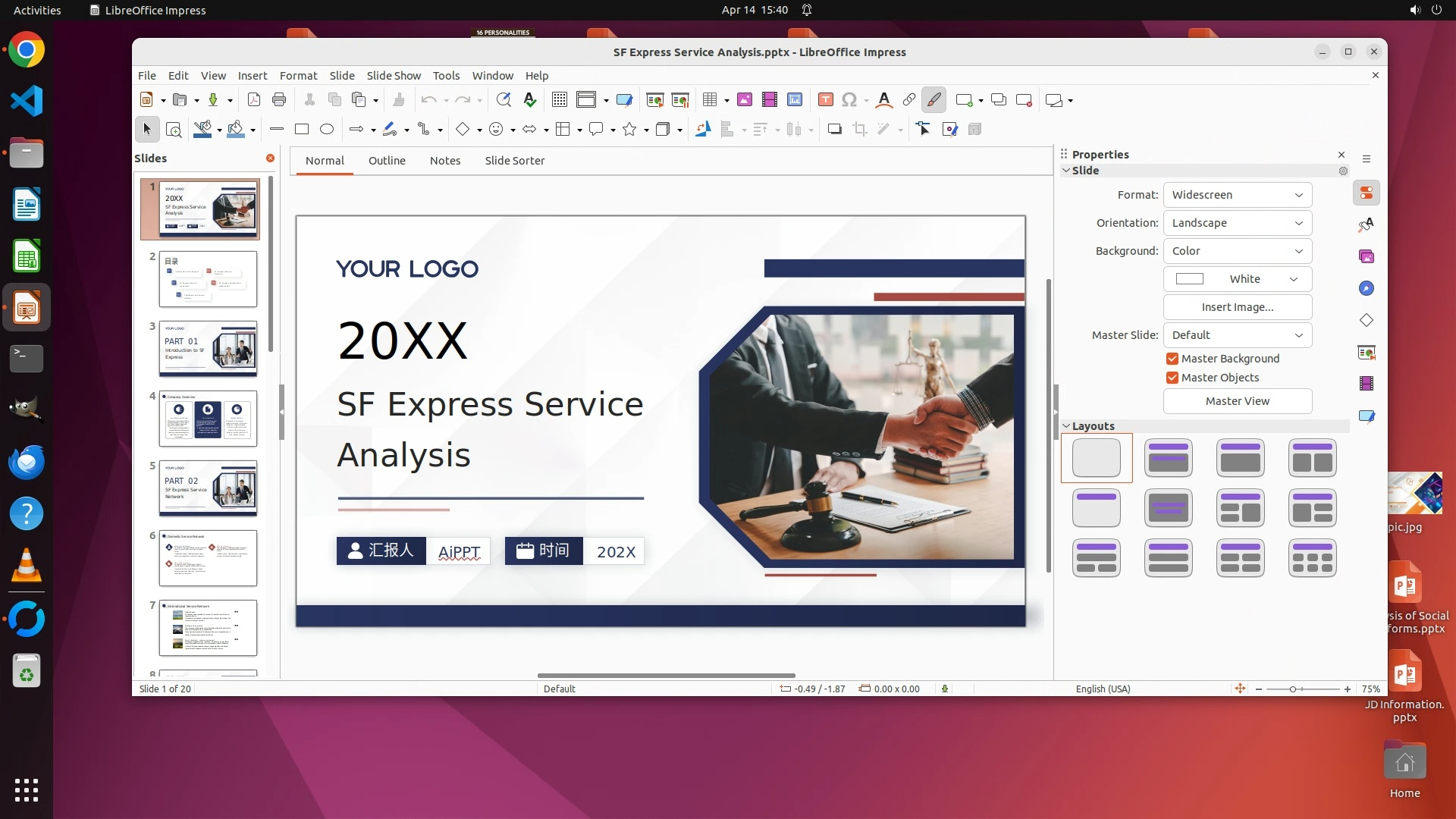
Task: Open the Format dropdown showing Widescreen
Action: click(1237, 195)
